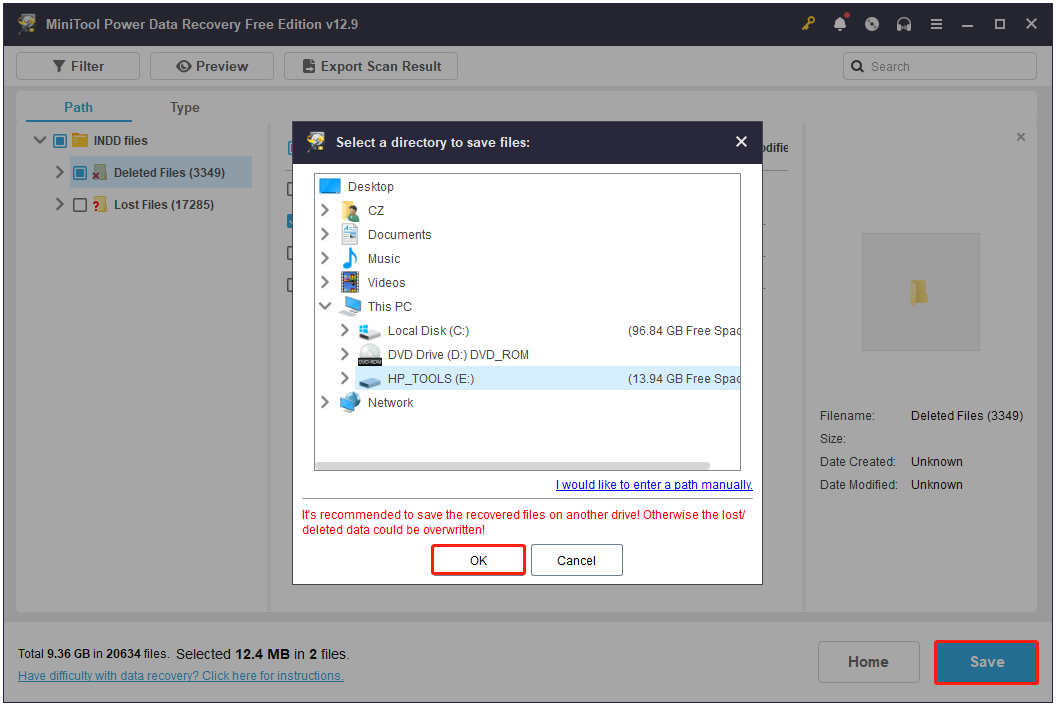Expand the HP_TOOLS (E:) node
The height and width of the screenshot is (707, 1058).
pos(345,378)
